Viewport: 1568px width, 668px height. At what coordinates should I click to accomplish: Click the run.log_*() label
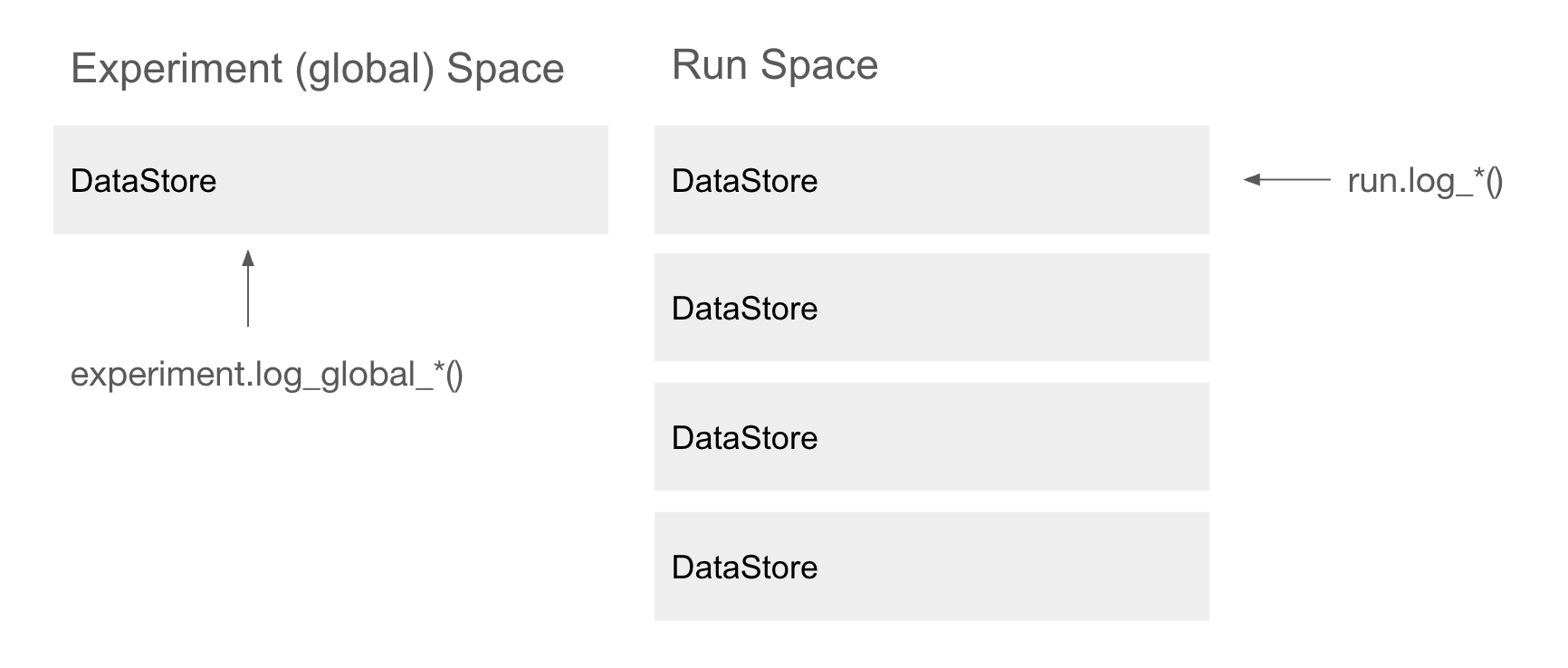click(x=1425, y=181)
